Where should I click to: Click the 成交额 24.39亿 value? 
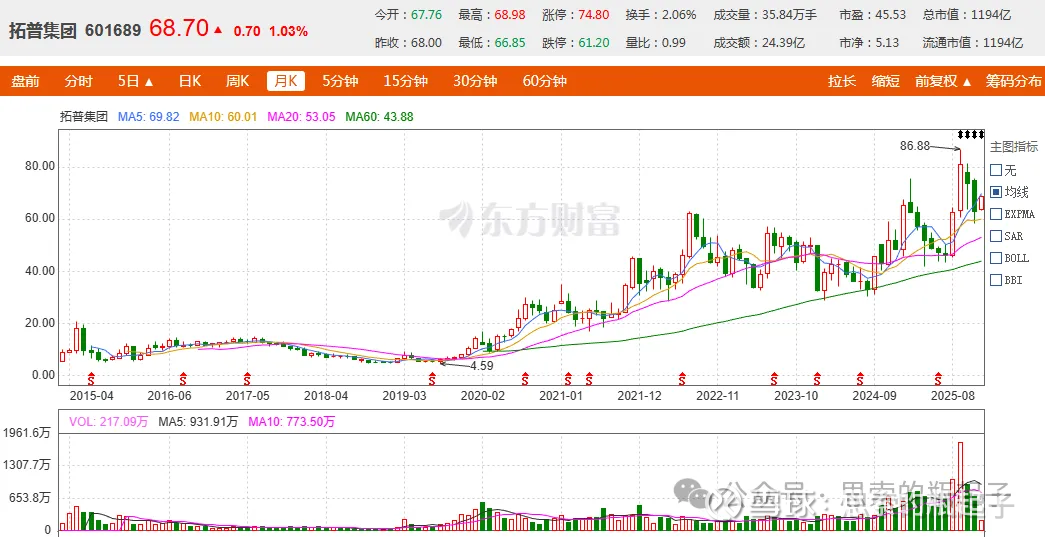pos(783,43)
